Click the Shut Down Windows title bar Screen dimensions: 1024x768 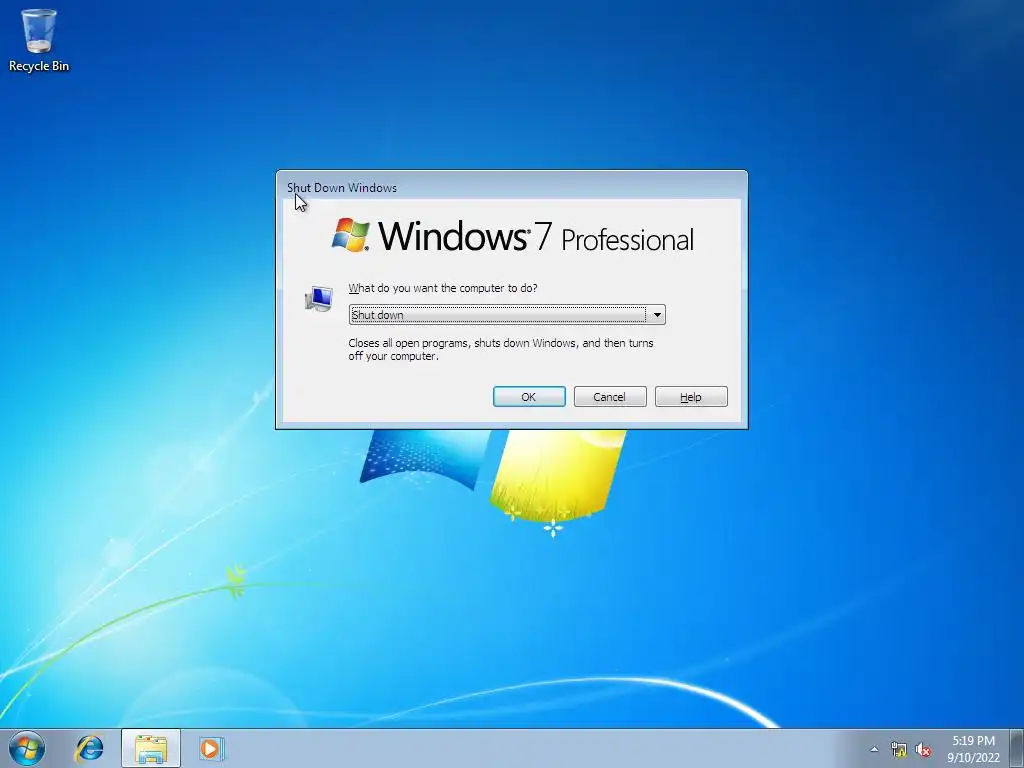pyautogui.click(x=511, y=187)
